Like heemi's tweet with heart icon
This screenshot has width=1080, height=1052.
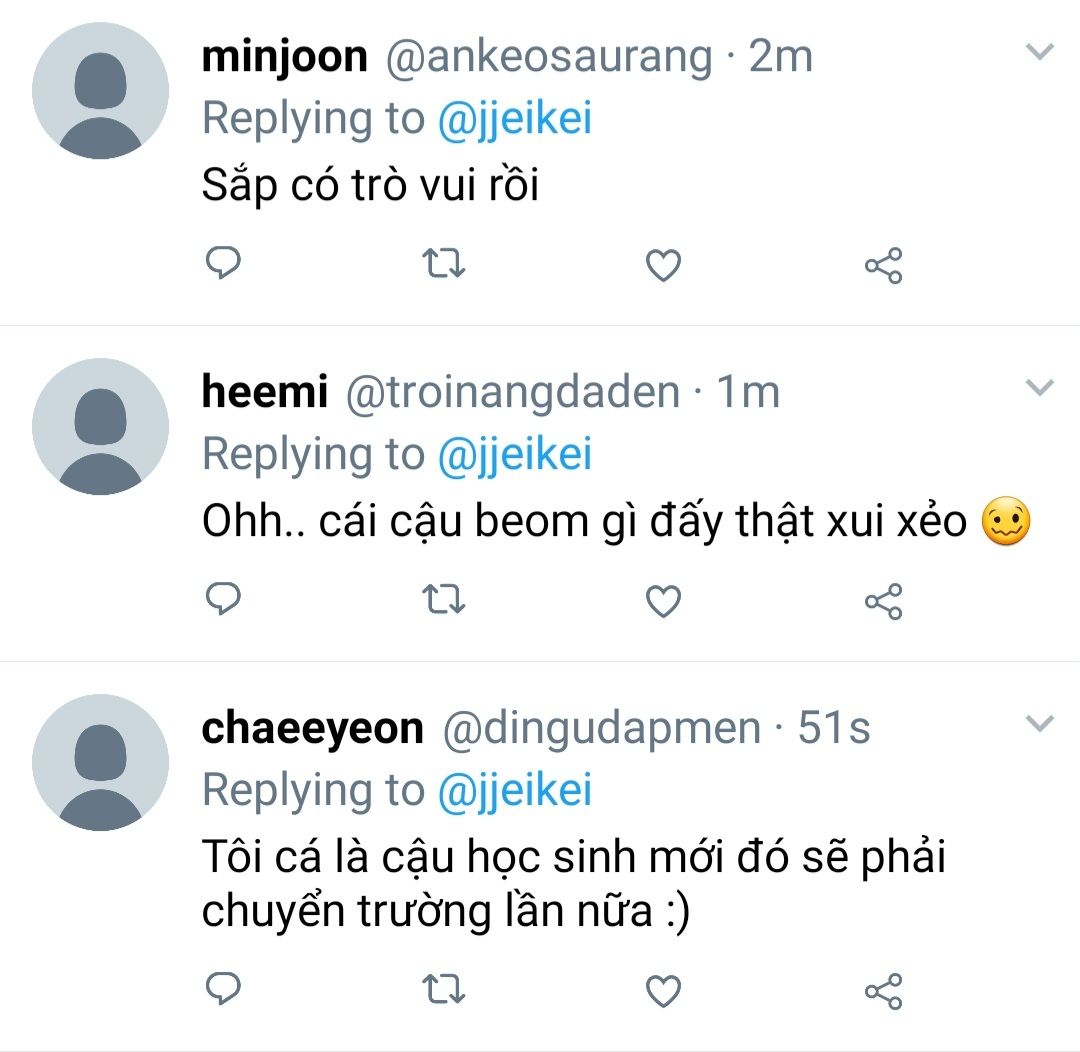coord(663,601)
